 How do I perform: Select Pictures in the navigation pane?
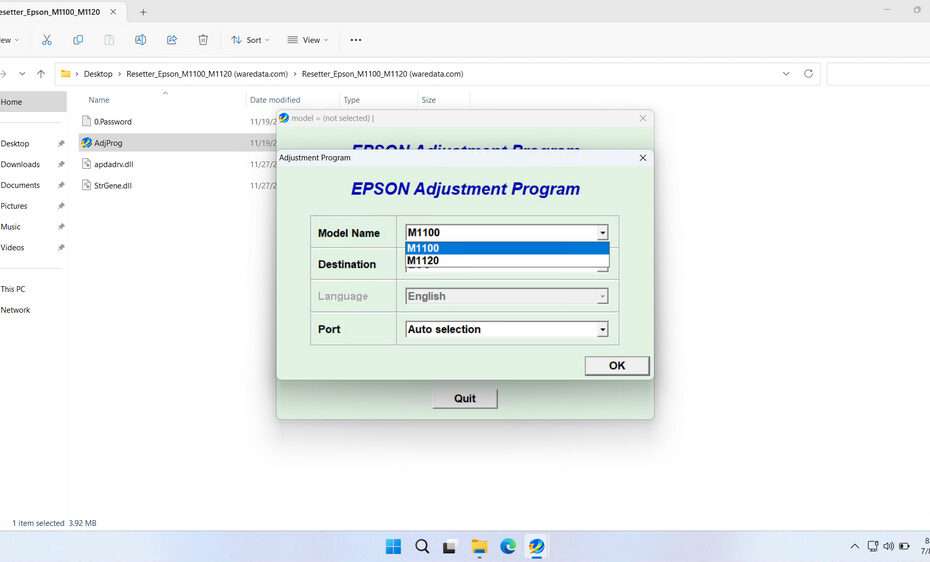coord(14,206)
